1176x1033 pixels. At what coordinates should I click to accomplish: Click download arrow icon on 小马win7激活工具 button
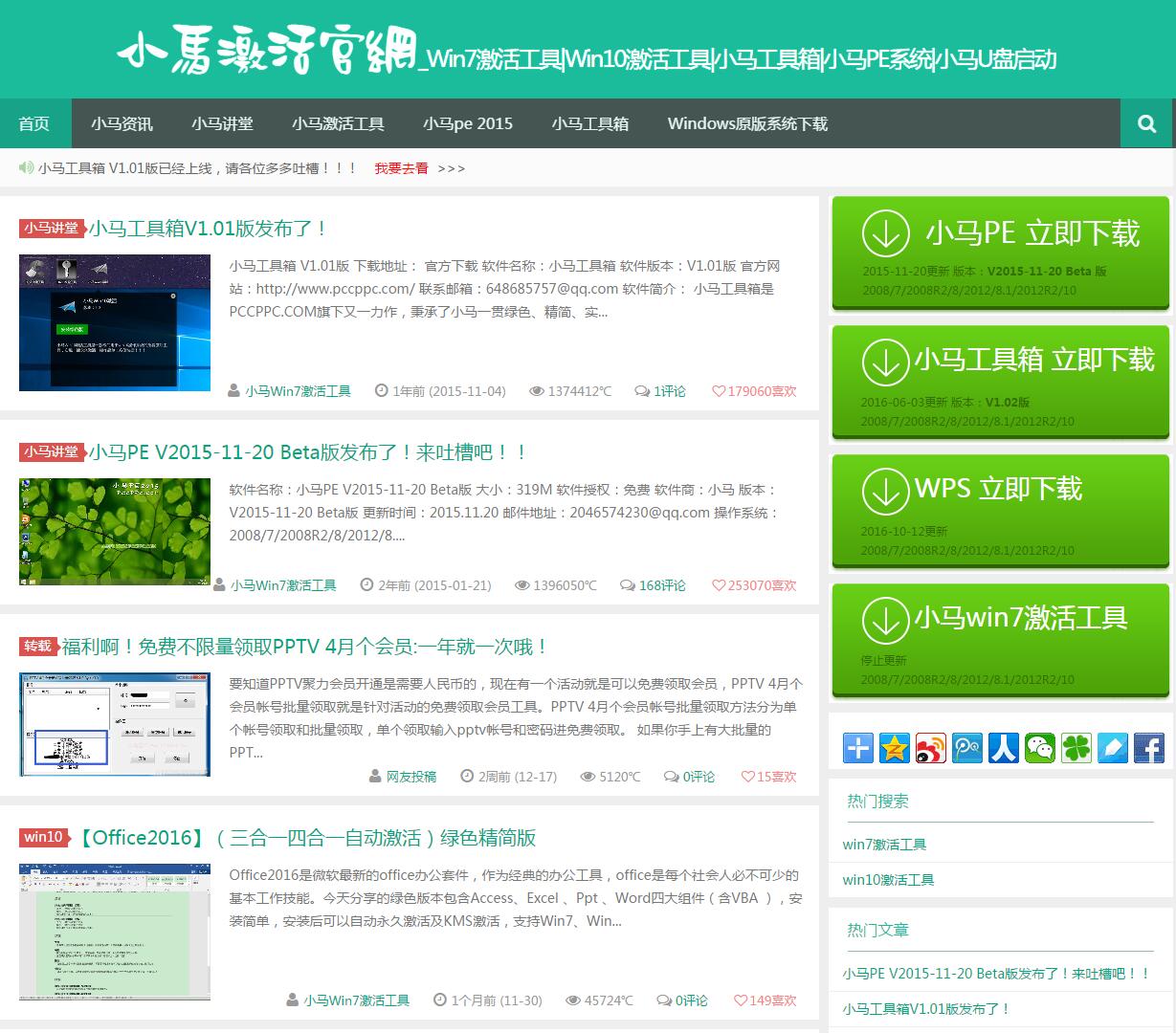[x=885, y=620]
